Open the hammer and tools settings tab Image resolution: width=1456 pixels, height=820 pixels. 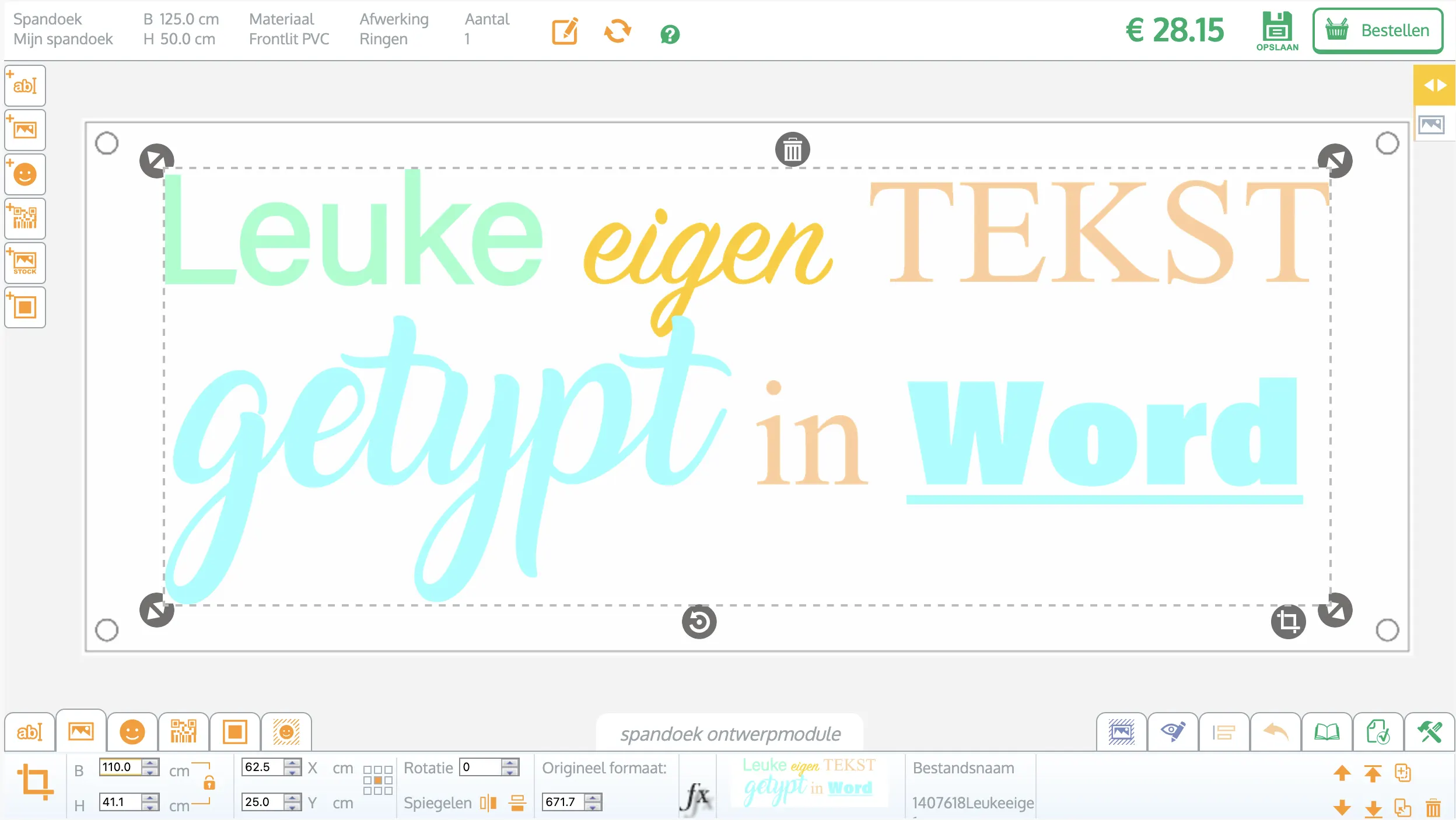[x=1429, y=732]
